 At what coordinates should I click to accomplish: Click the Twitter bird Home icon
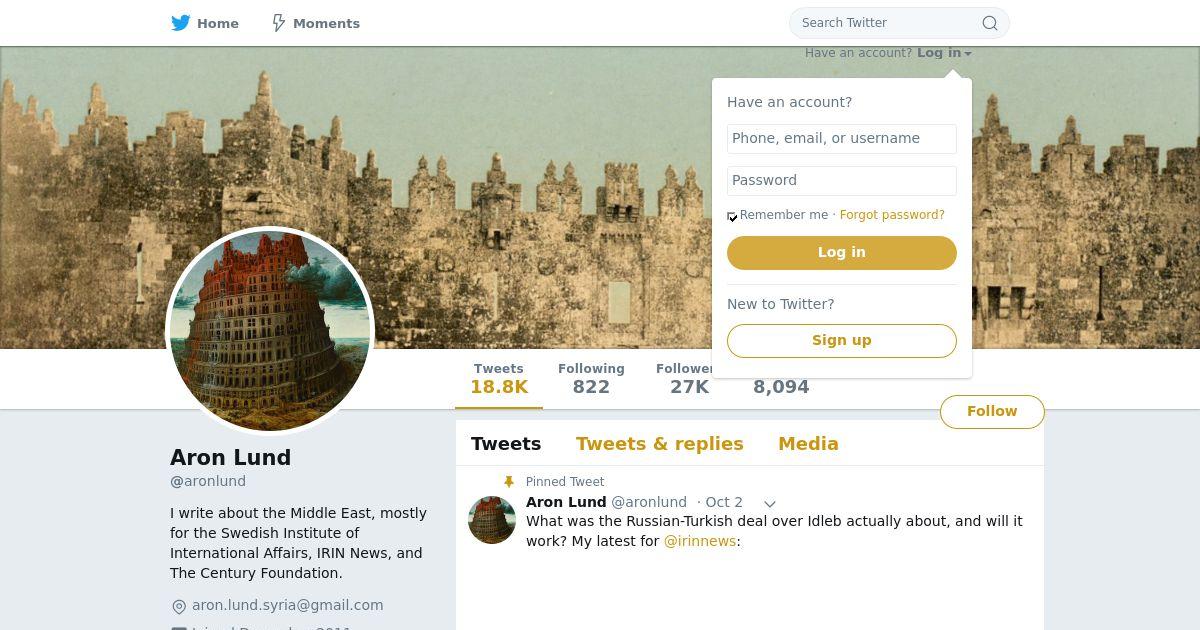[181, 23]
